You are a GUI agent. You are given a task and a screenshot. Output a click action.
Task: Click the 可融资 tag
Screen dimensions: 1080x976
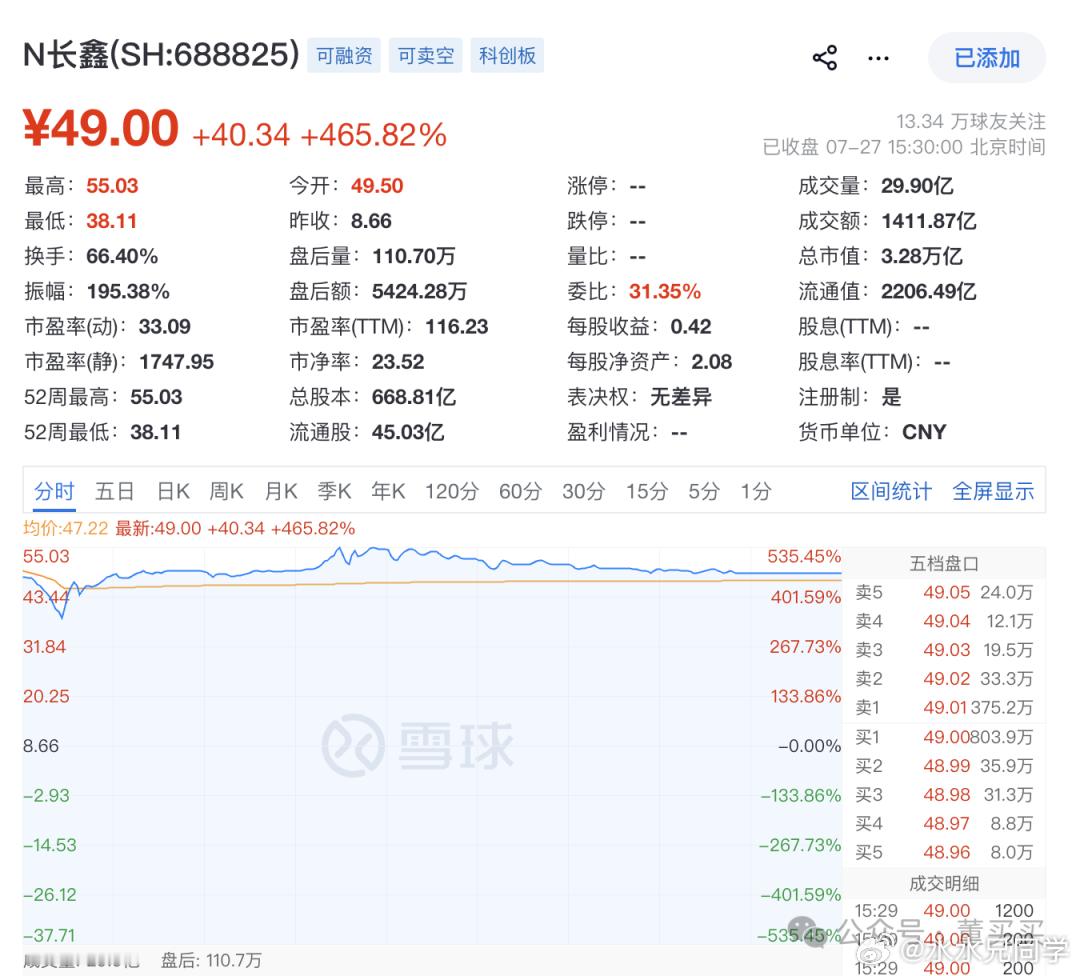[x=344, y=55]
